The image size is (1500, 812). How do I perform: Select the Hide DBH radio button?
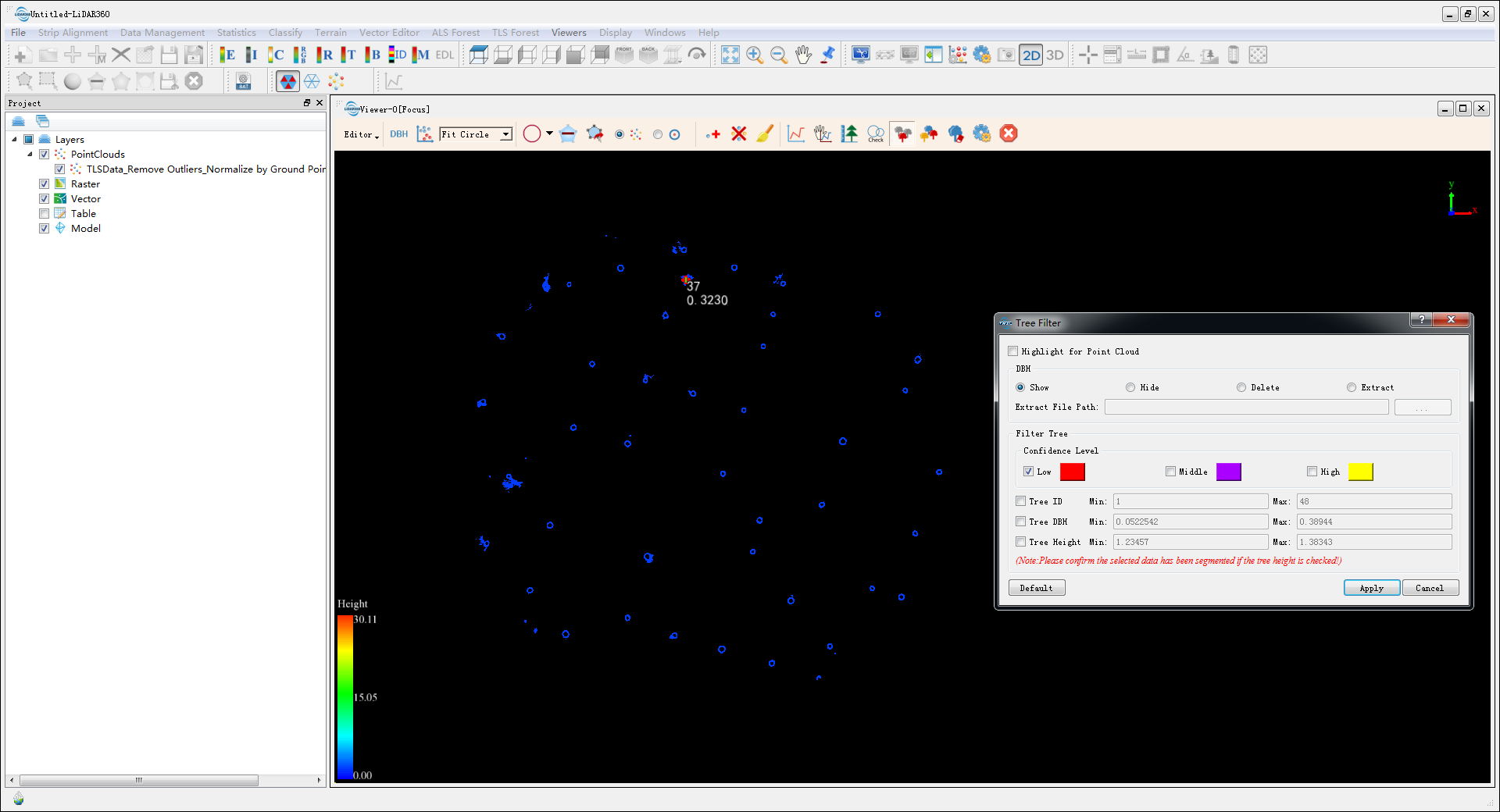[1130, 387]
